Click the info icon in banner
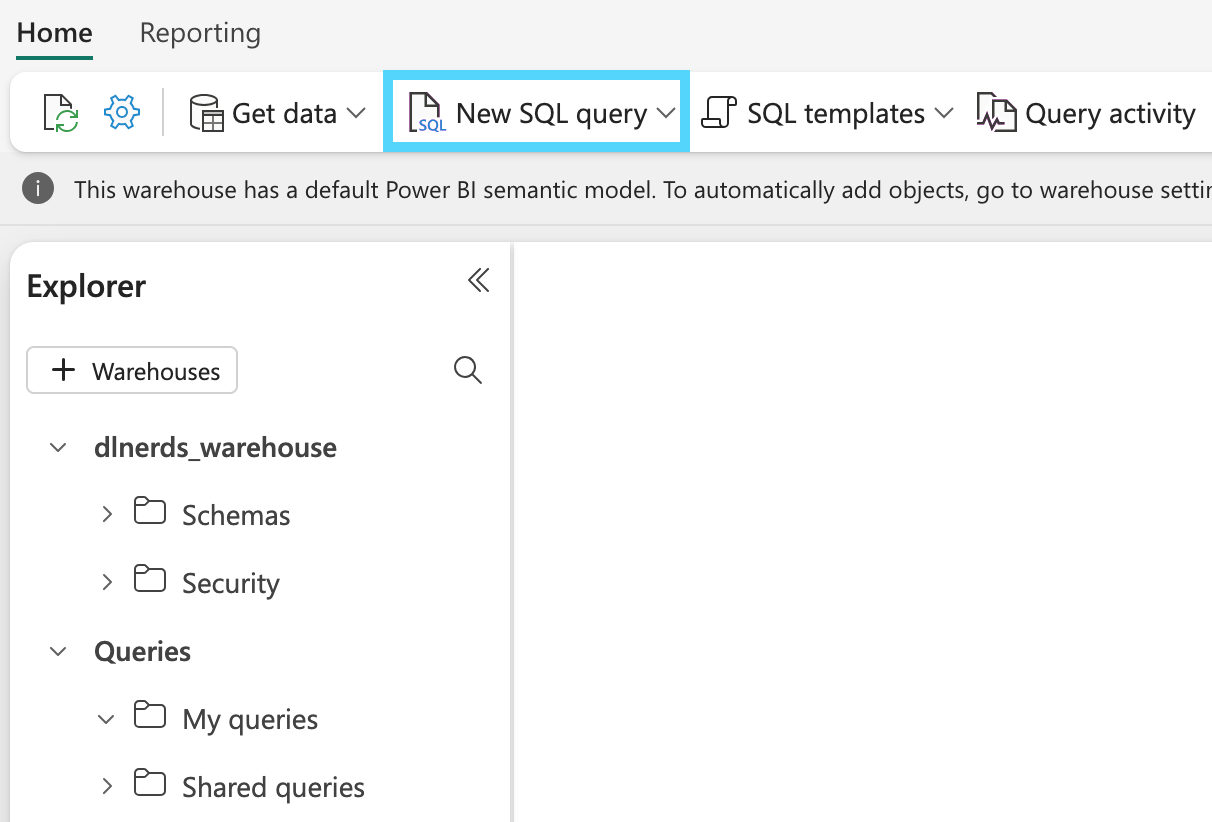Image resolution: width=1212 pixels, height=822 pixels. point(38,189)
